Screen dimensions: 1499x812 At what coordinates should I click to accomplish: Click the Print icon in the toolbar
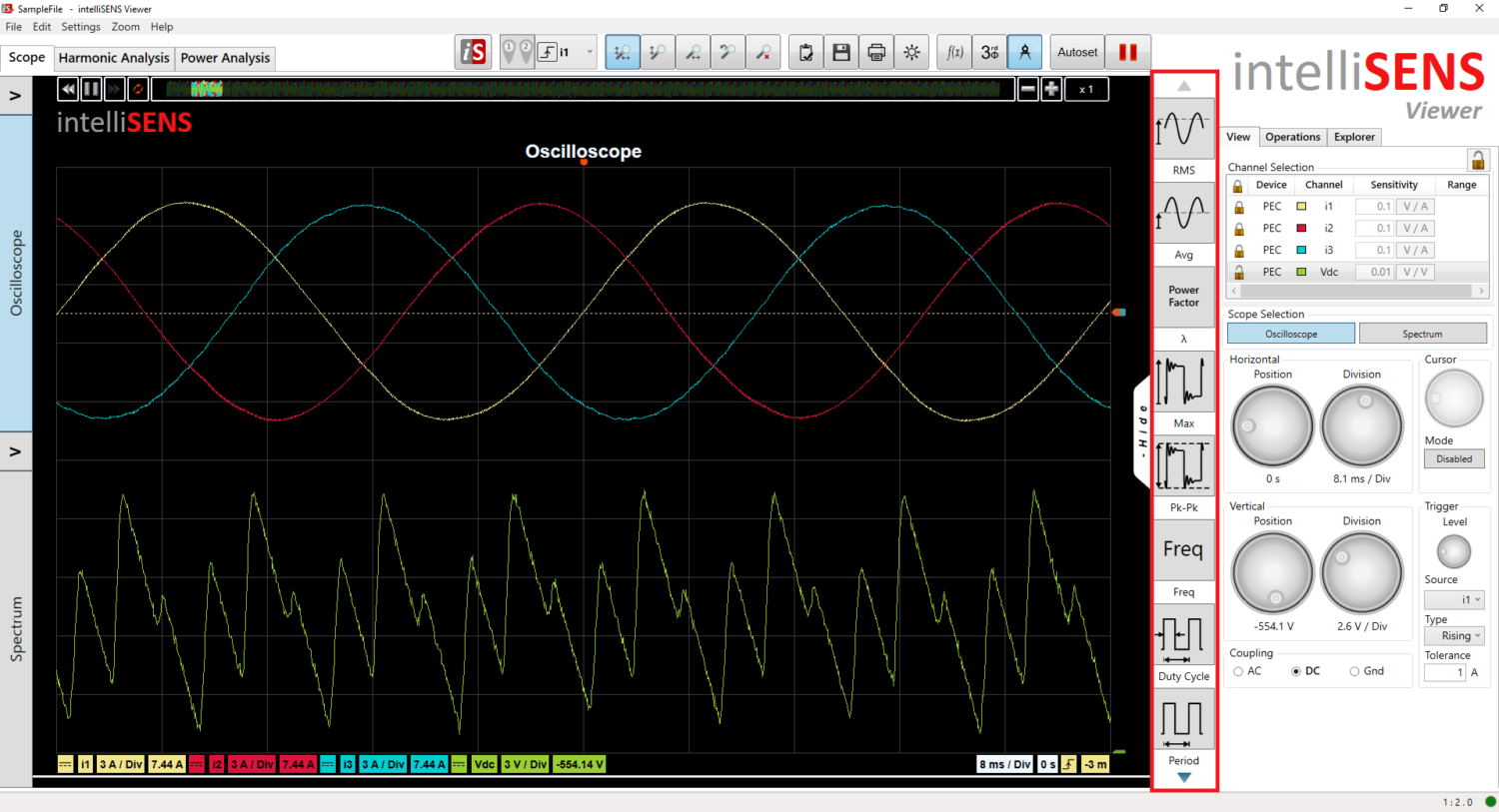(876, 52)
